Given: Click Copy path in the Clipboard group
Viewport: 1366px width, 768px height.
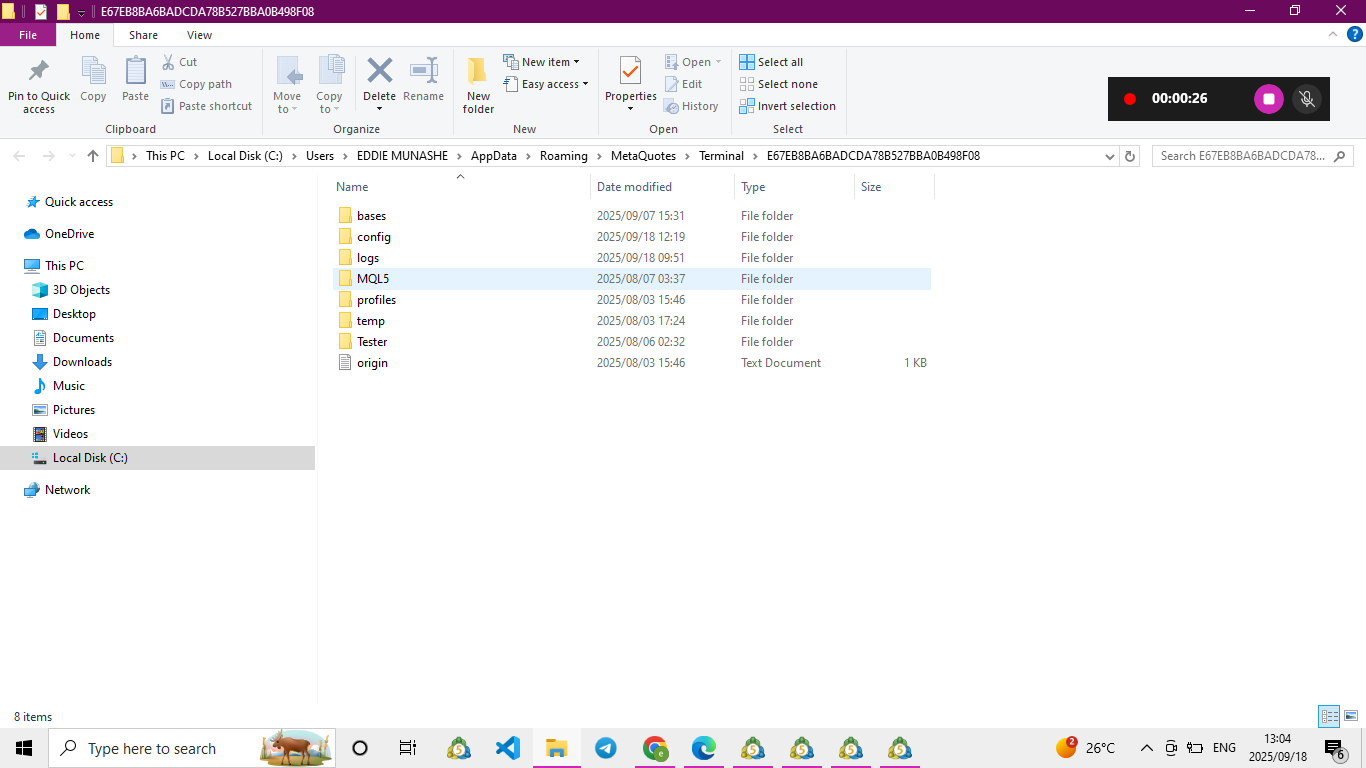Looking at the screenshot, I should tap(196, 84).
